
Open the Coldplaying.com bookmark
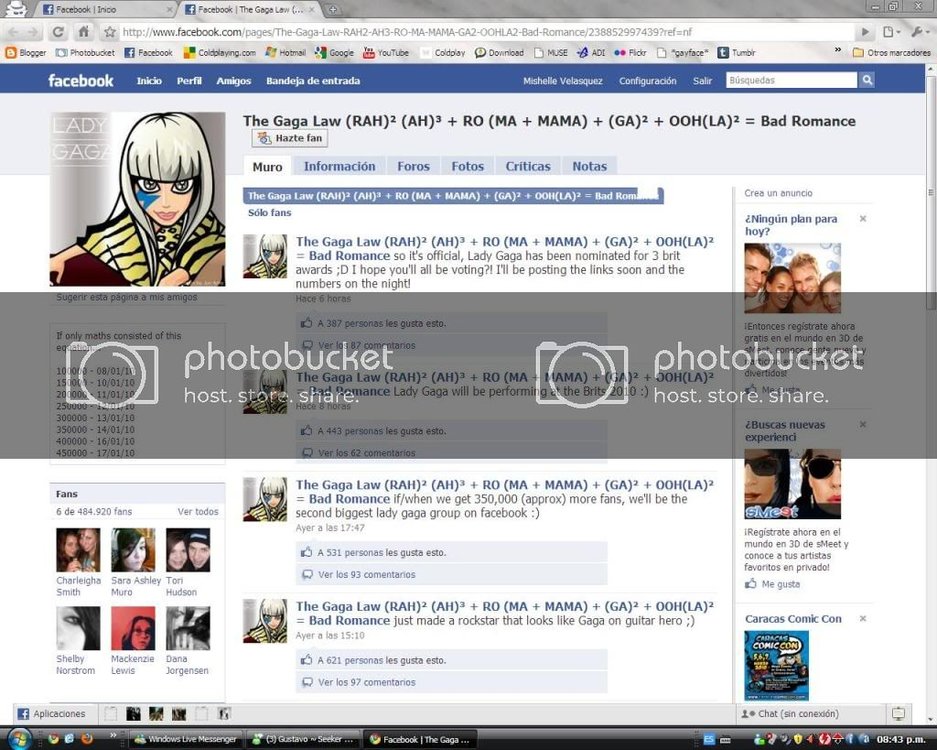[x=220, y=53]
